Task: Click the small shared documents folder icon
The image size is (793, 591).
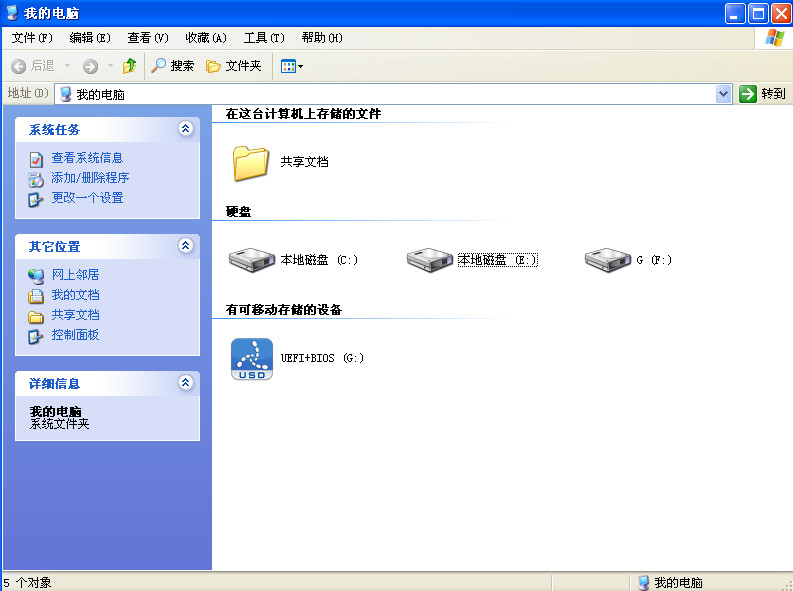Action: (x=36, y=316)
